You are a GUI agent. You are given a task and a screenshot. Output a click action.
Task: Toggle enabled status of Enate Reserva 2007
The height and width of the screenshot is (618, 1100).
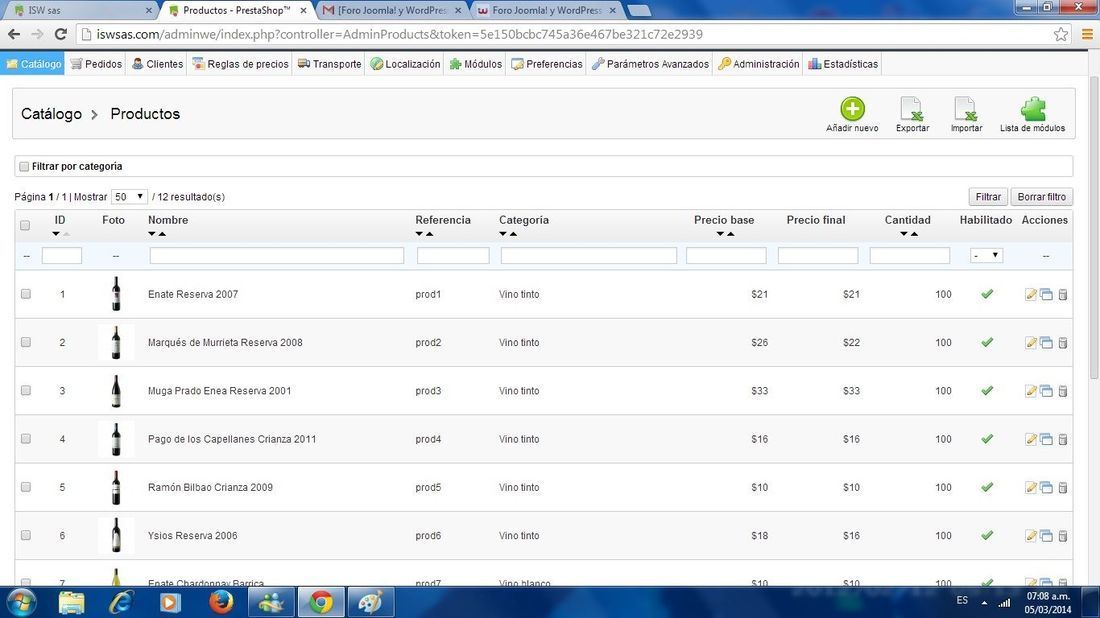(987, 294)
